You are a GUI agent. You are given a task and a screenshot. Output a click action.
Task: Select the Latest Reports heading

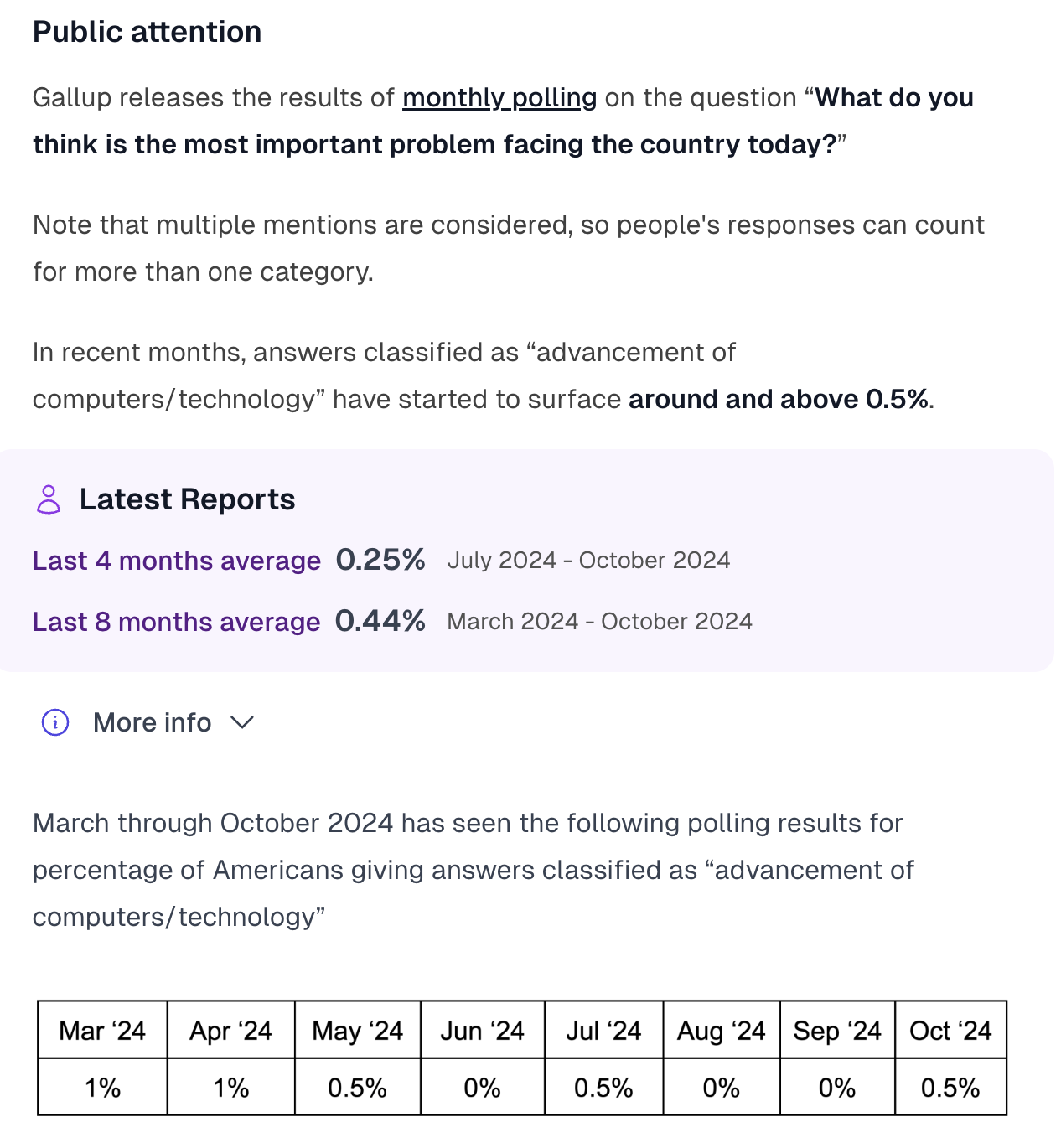click(187, 499)
